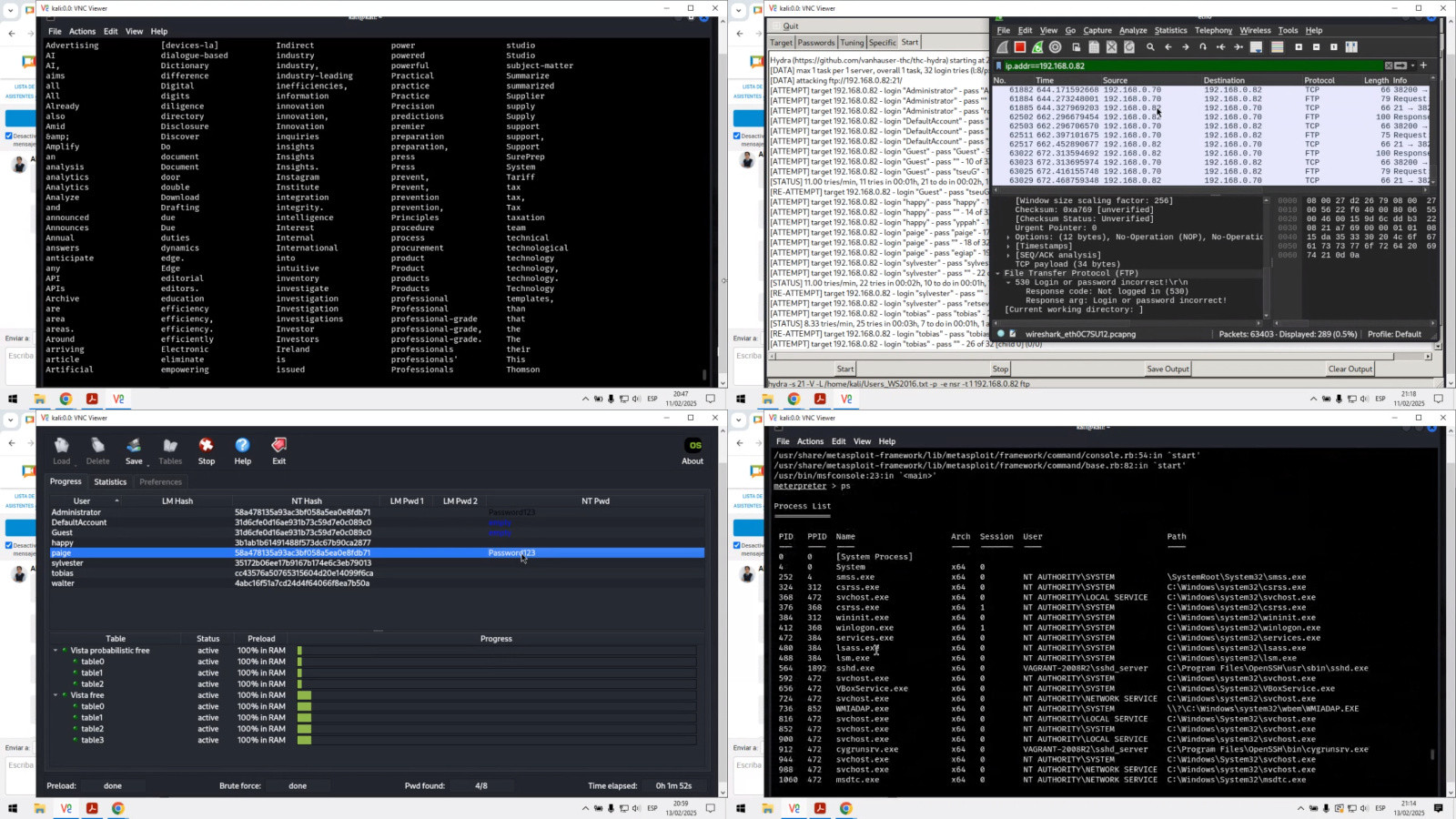Open ophcrack Preferences tab
The width and height of the screenshot is (1456, 819).
tap(161, 482)
